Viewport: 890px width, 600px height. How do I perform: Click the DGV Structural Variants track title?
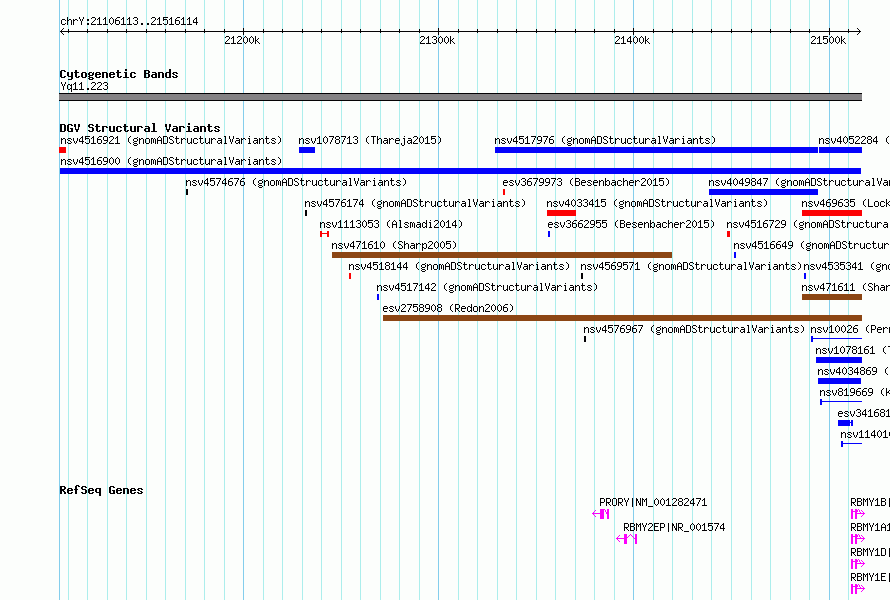coord(140,128)
